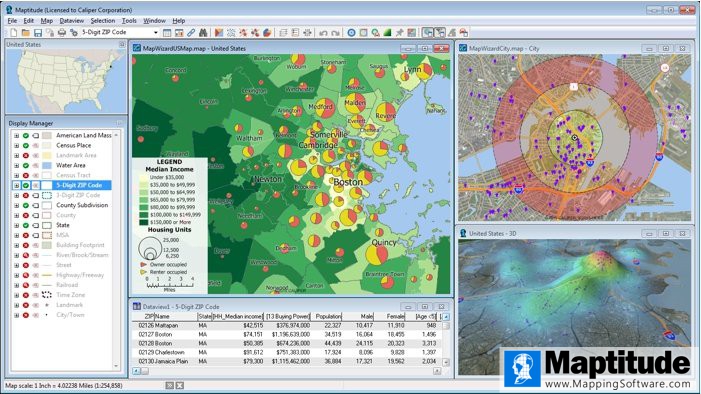The image size is (701, 394).
Task: Click the Landmark Area yellow swatch
Action: (46, 155)
